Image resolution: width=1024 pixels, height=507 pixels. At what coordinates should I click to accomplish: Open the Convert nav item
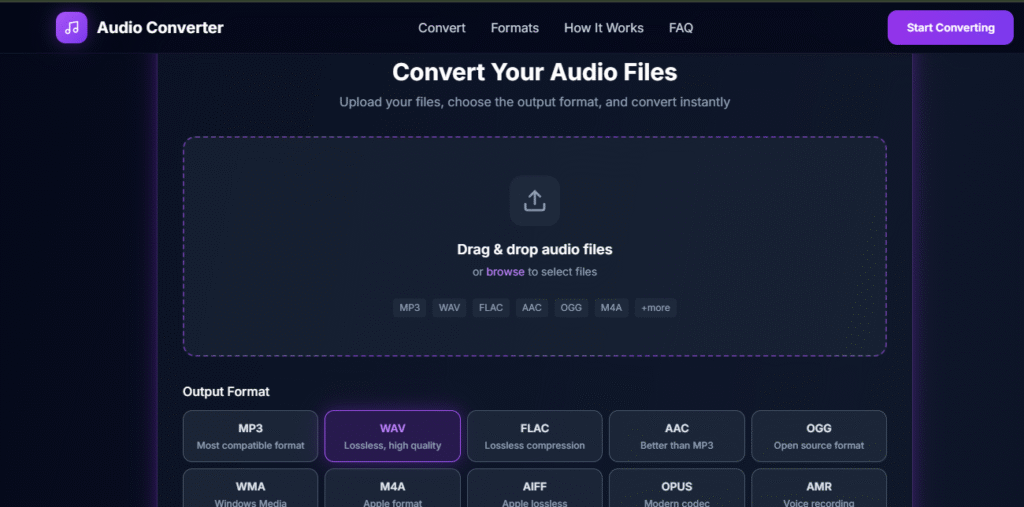tap(441, 28)
